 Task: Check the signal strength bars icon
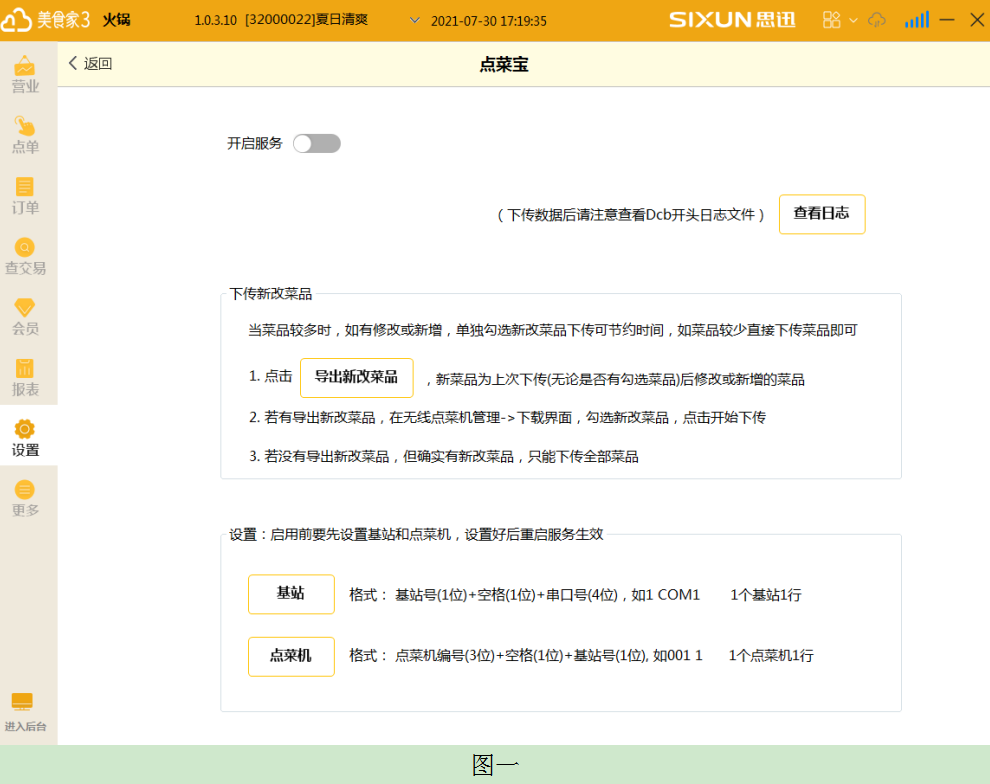click(x=917, y=20)
